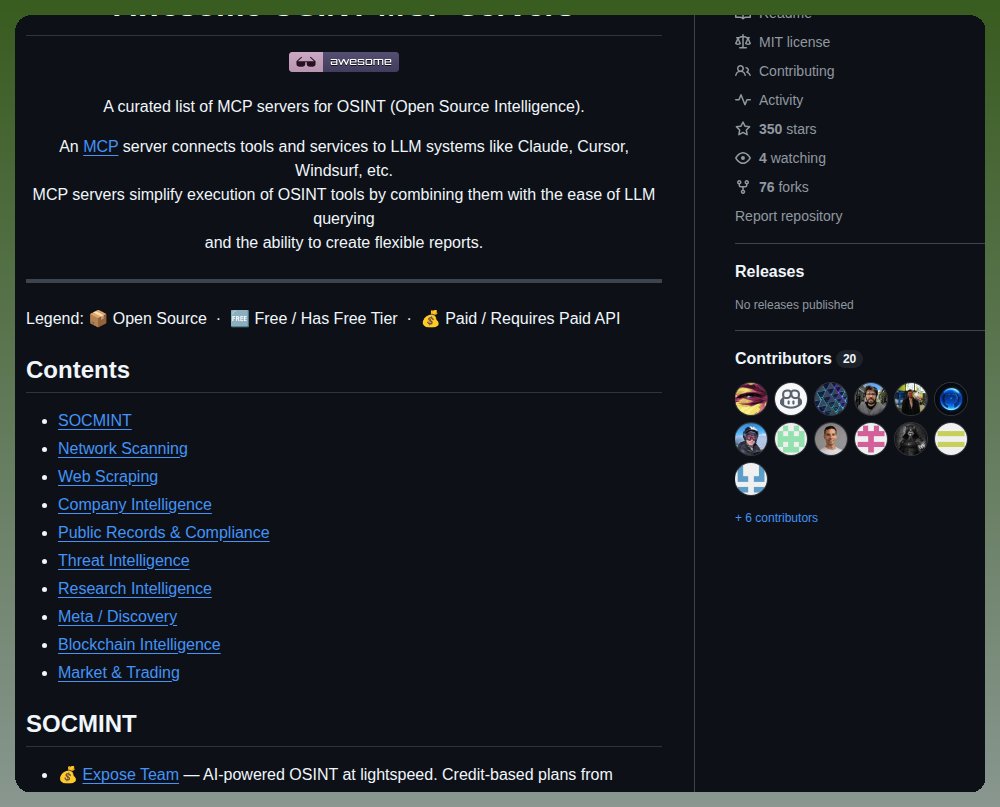
Task: Open the MIT license link
Action: (x=794, y=42)
